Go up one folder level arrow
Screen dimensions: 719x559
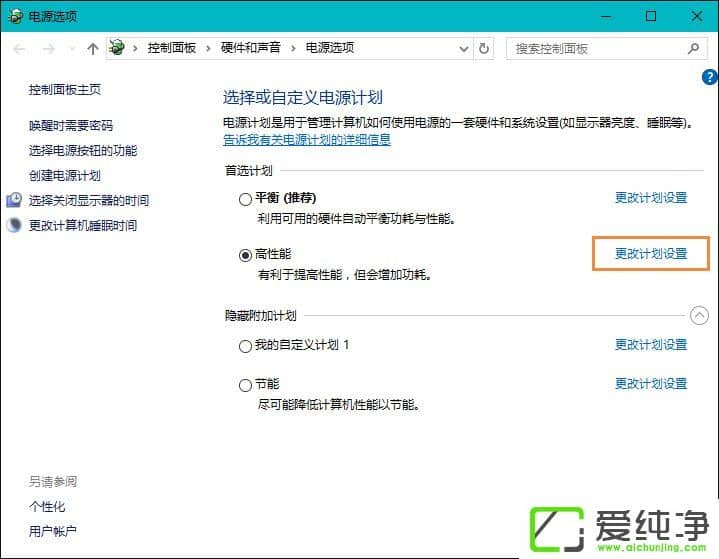click(93, 49)
